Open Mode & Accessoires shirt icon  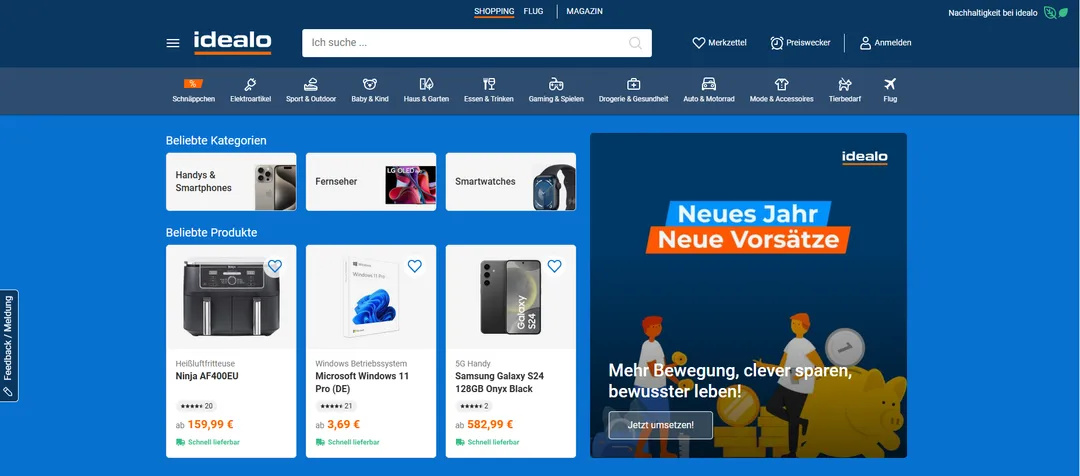[781, 84]
